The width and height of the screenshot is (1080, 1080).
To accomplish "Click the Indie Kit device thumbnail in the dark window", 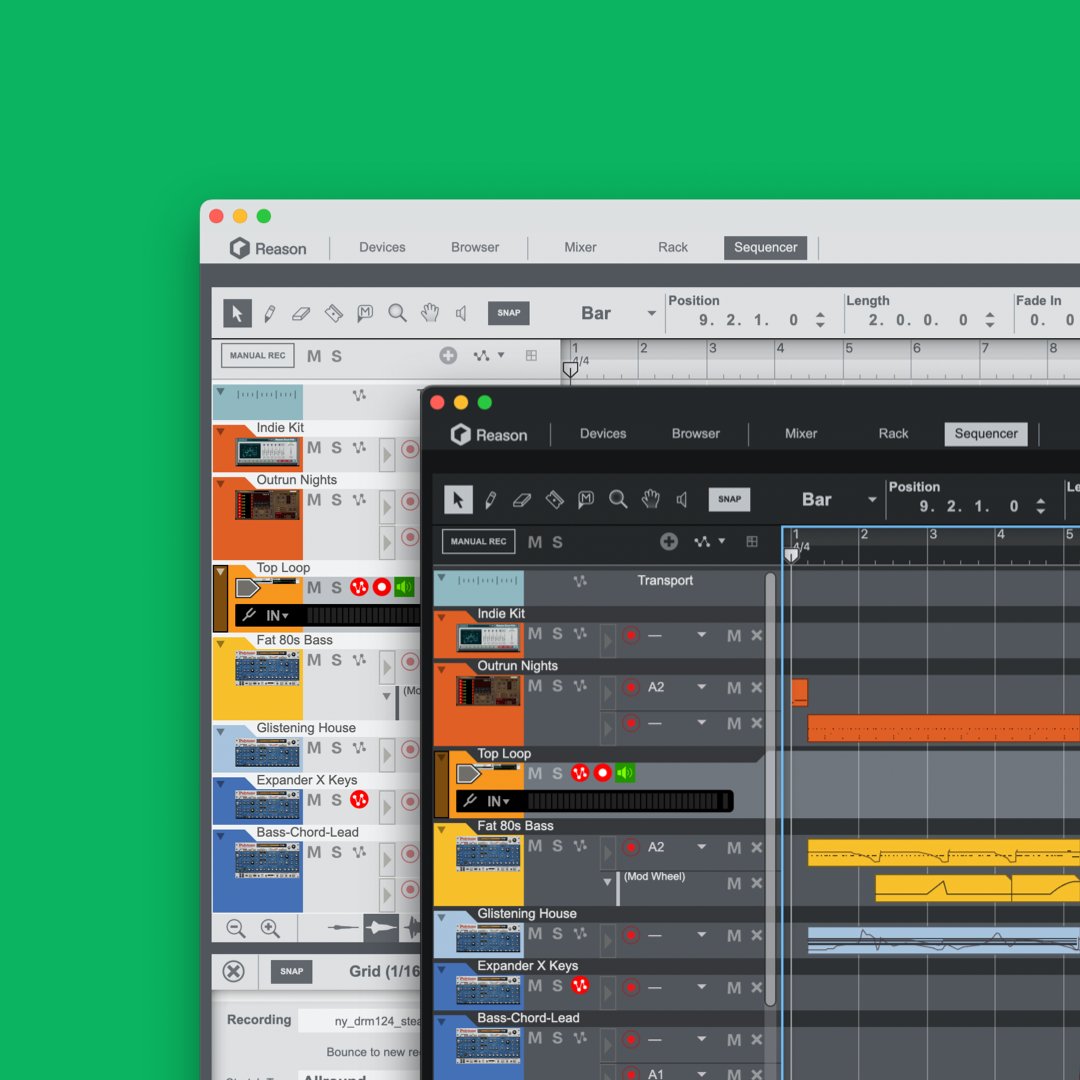I will 488,637.
